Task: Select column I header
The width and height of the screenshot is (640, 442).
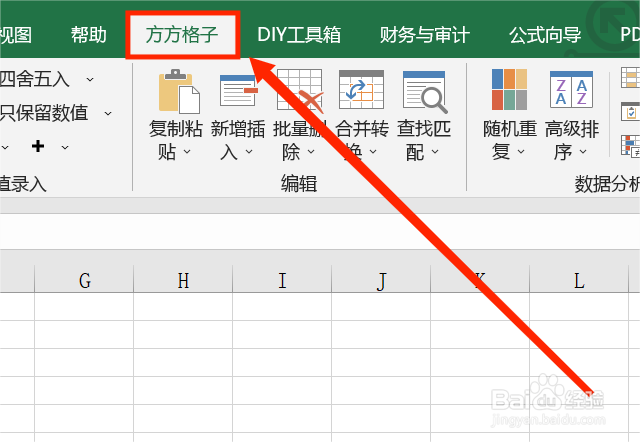Action: coord(282,280)
